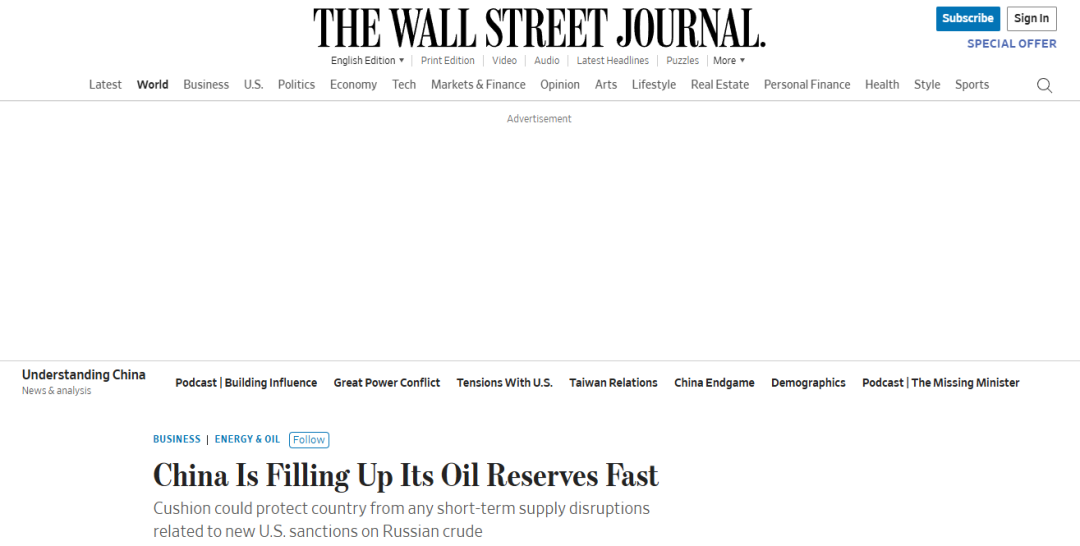Viewport: 1080px width, 546px height.
Task: Open the Print Edition link
Action: pos(448,61)
